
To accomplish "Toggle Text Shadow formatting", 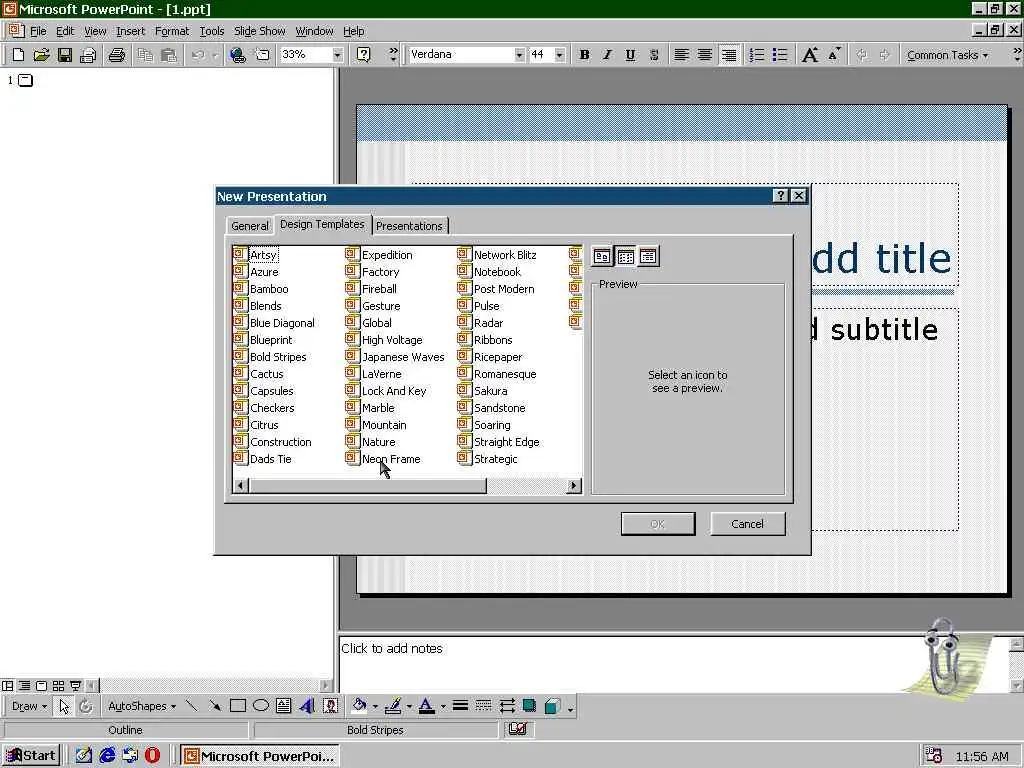I will click(654, 55).
